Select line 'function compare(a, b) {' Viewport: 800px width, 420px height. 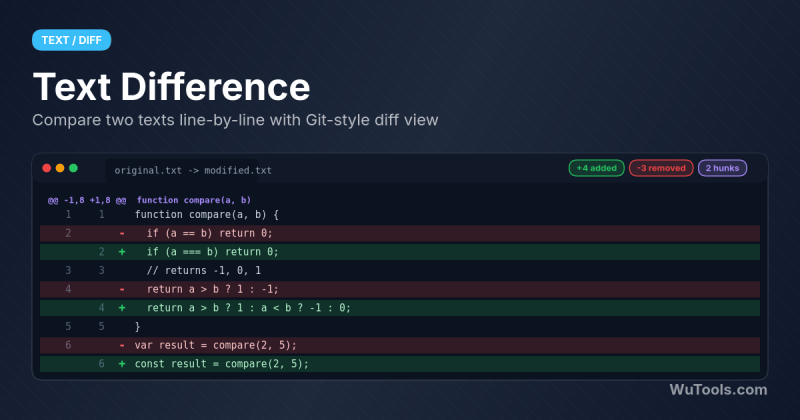[x=400, y=215]
